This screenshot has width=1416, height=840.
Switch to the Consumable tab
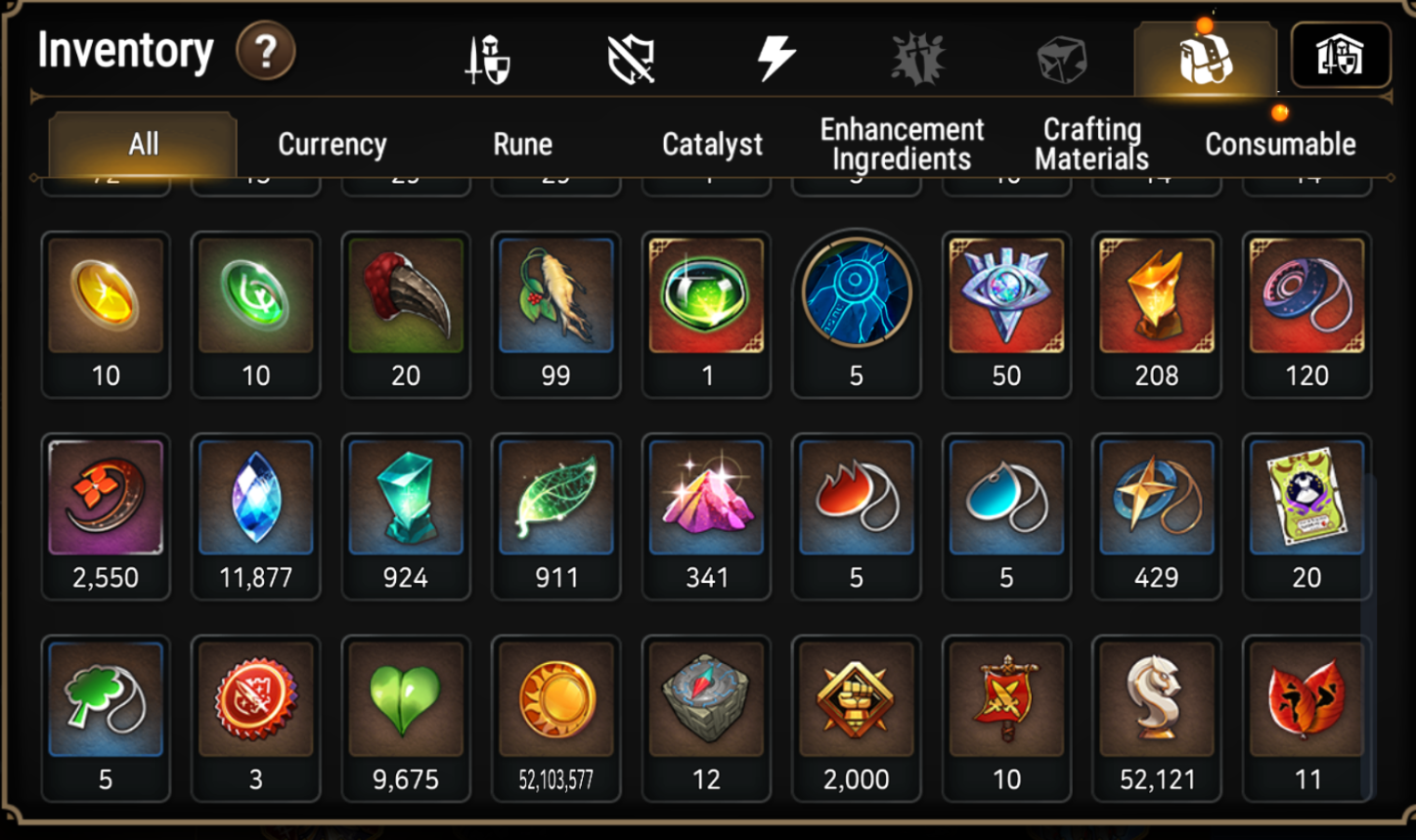click(1280, 145)
